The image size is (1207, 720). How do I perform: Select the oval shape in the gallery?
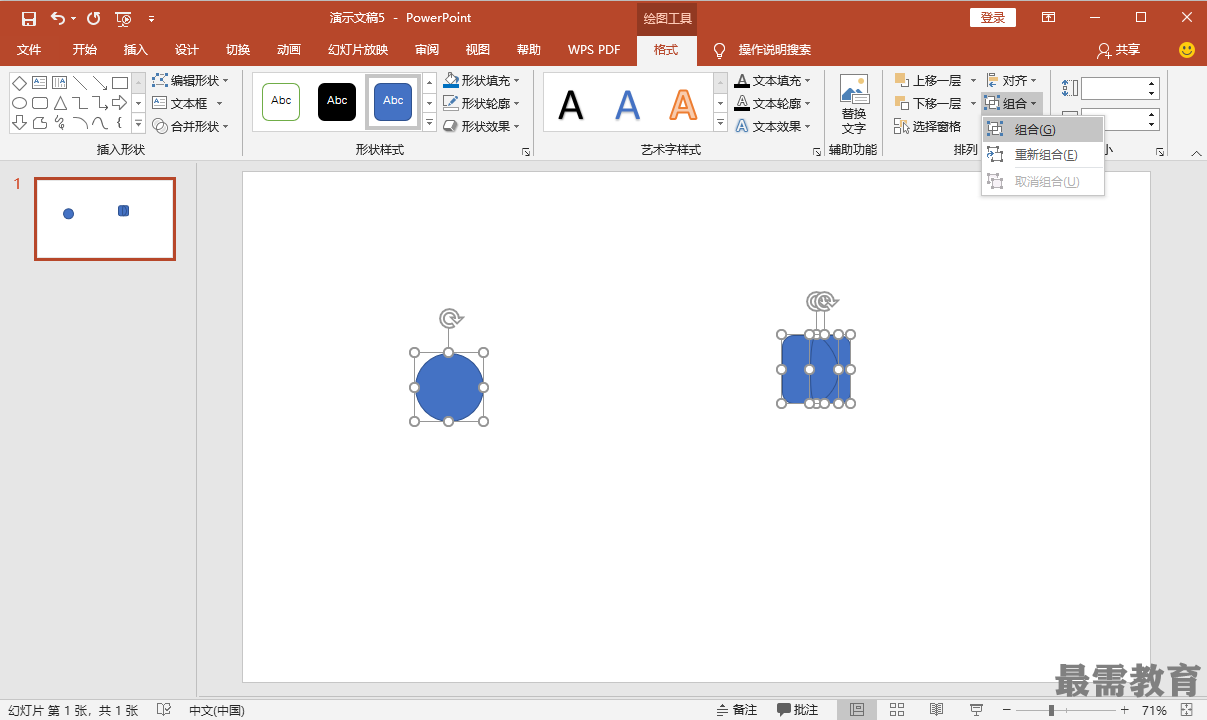(x=19, y=103)
